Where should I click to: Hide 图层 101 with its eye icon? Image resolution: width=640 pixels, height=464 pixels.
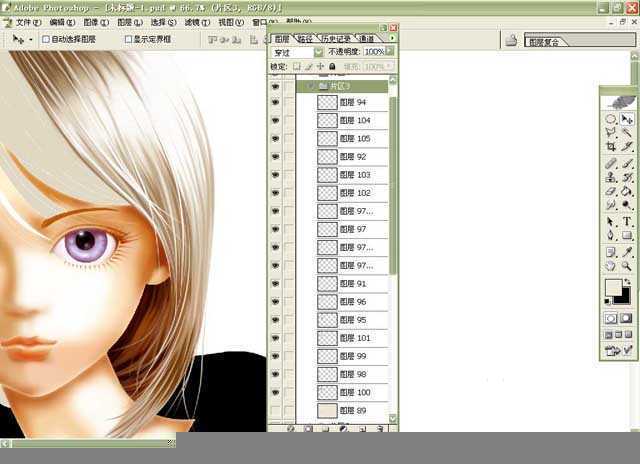(276, 338)
